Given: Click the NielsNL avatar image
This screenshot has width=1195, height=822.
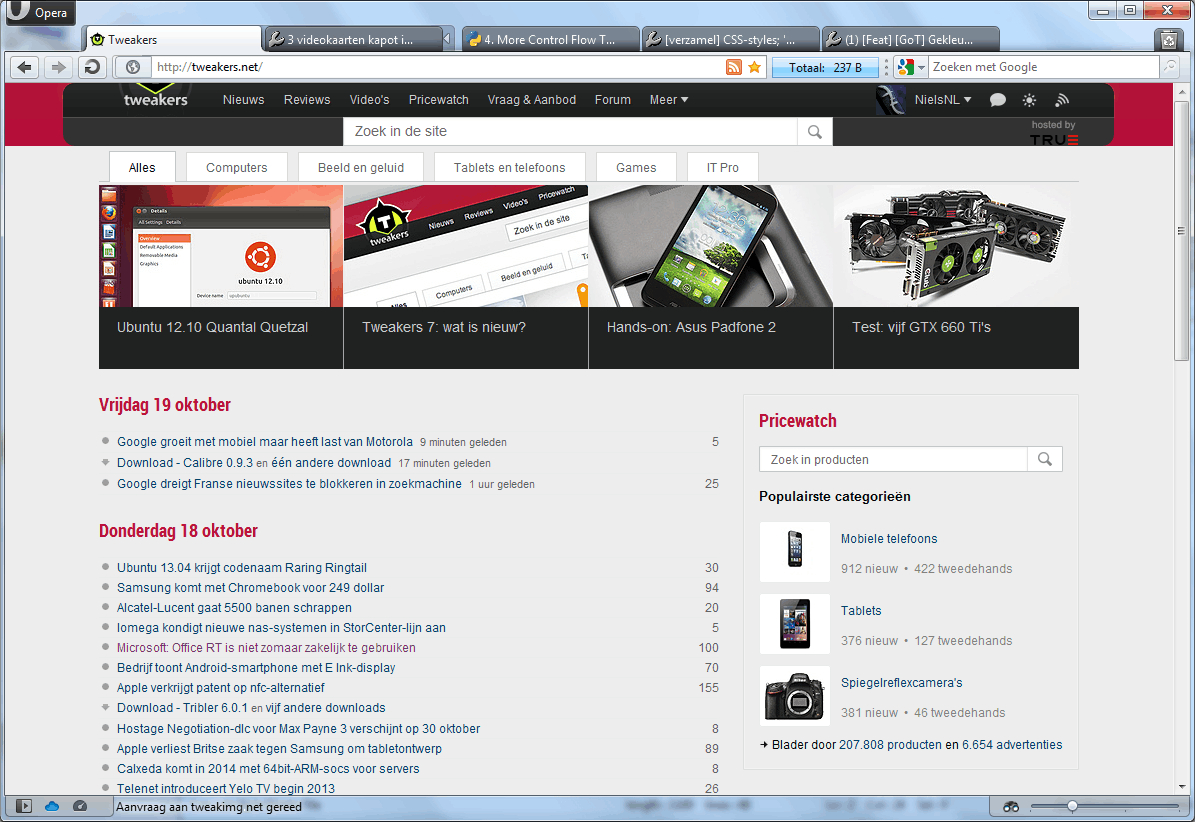Looking at the screenshot, I should (x=890, y=100).
